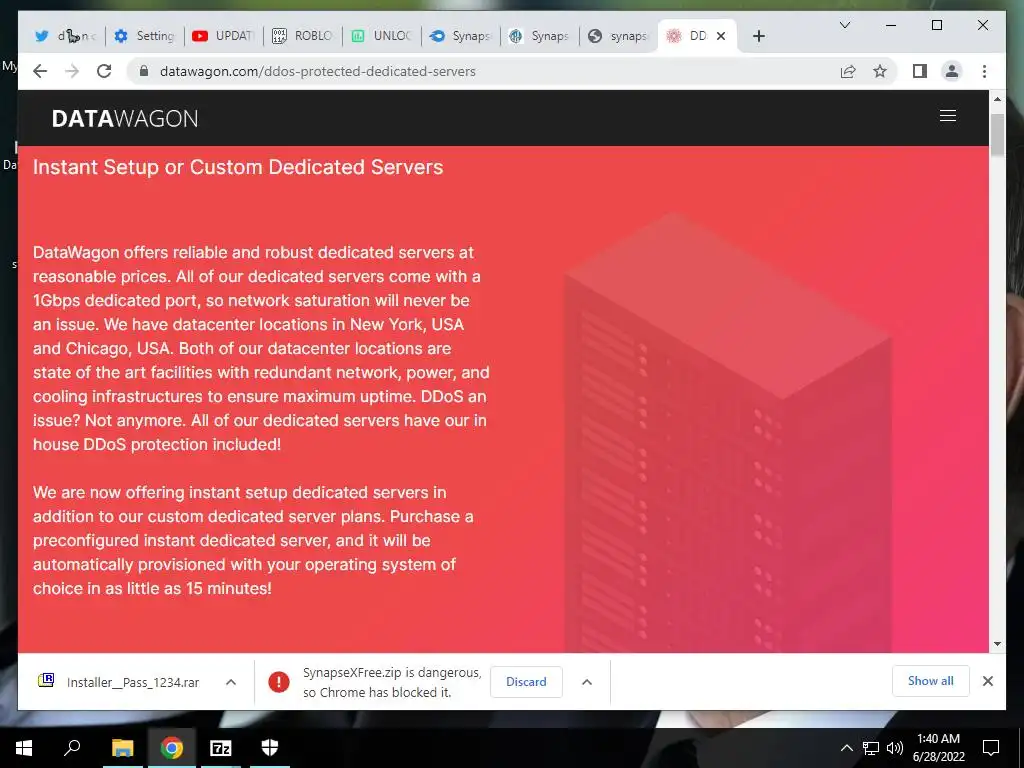Switch to the Settings tab

(144, 36)
